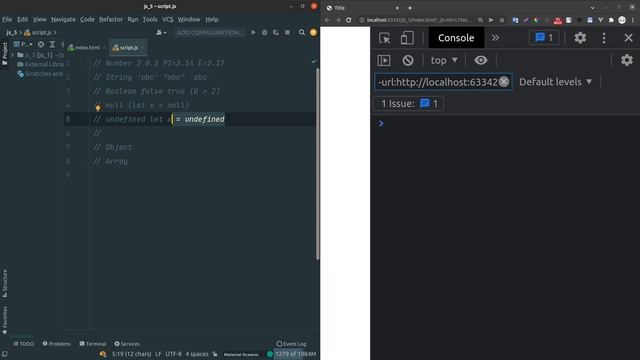Open the Services tool window

coord(127,344)
